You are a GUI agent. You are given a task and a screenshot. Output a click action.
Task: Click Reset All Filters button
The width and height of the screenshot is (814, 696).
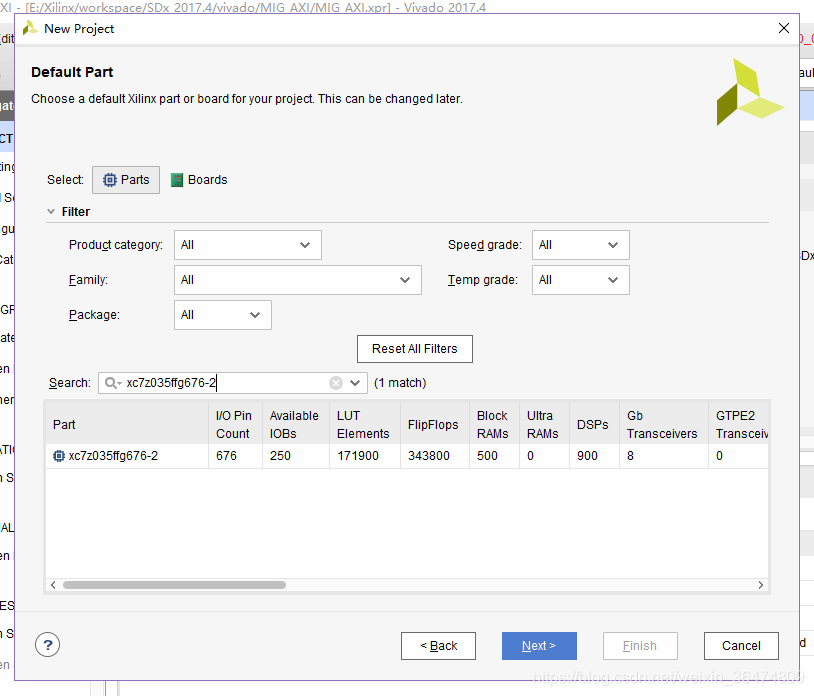(414, 349)
